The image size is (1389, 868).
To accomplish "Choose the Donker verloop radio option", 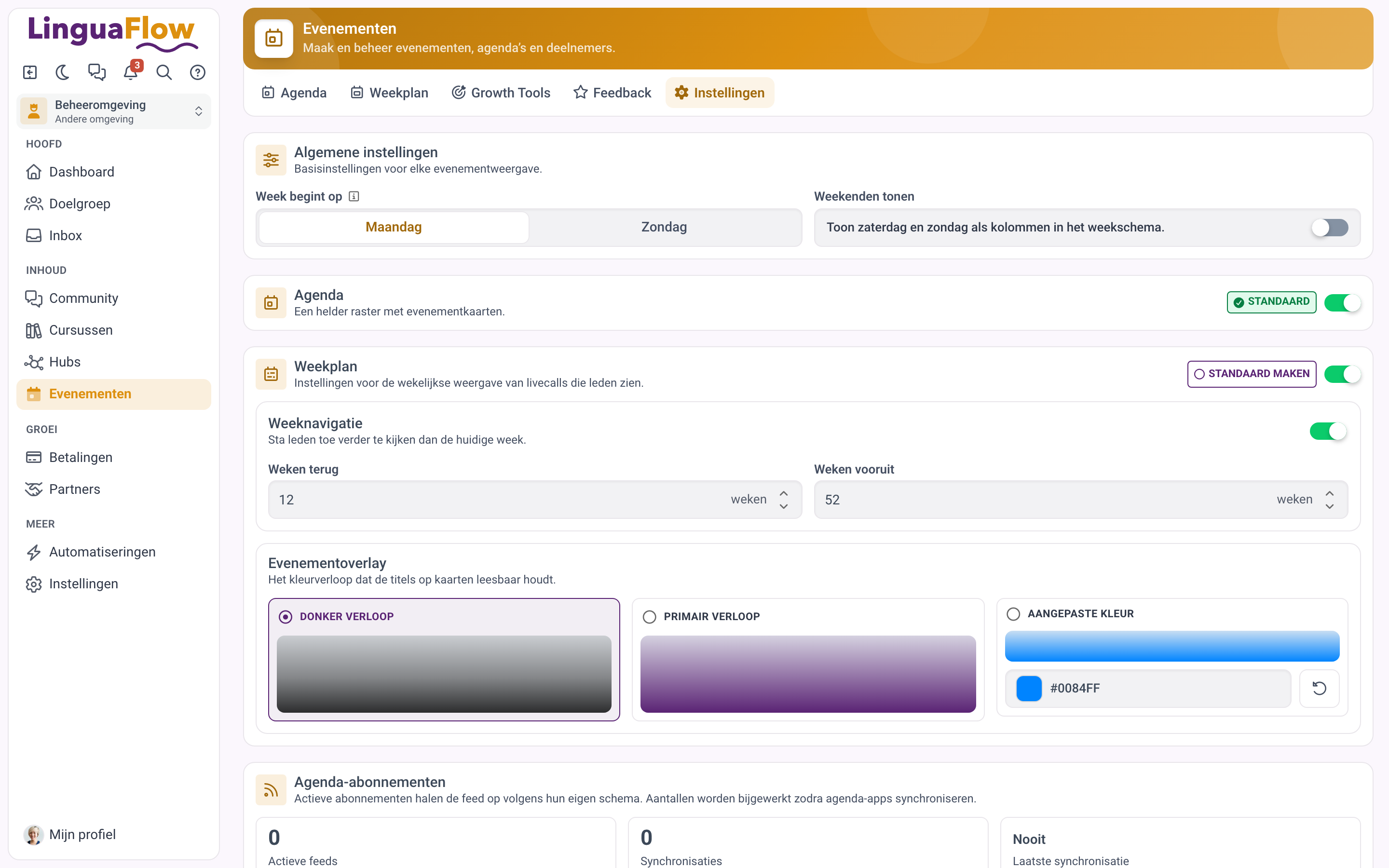I will (x=285, y=617).
